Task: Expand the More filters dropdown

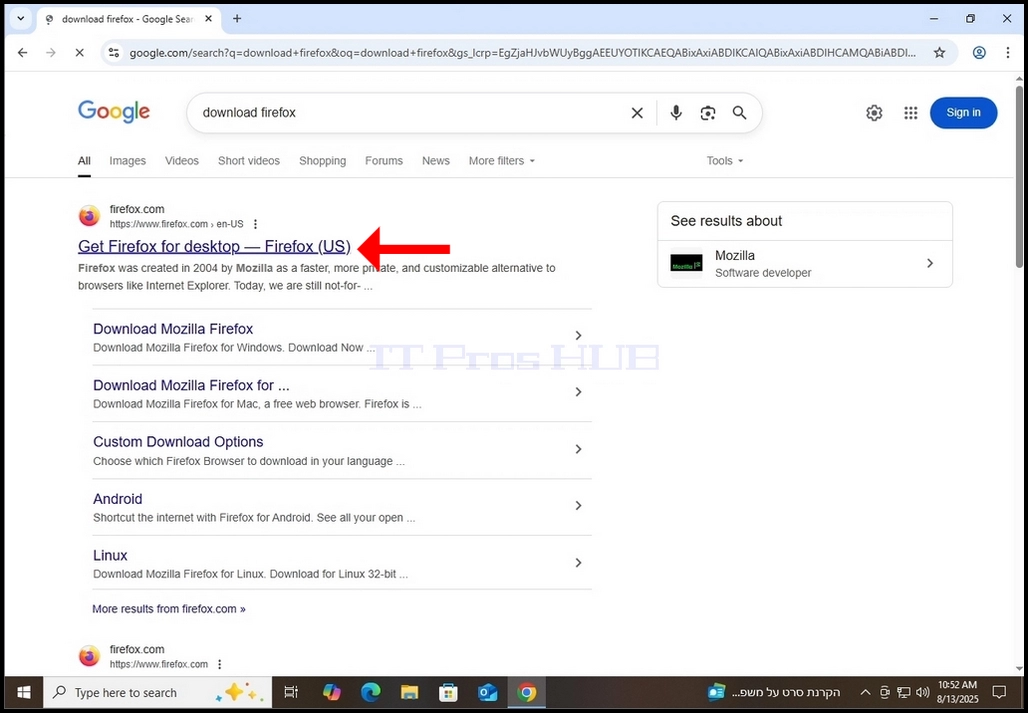Action: click(x=502, y=161)
